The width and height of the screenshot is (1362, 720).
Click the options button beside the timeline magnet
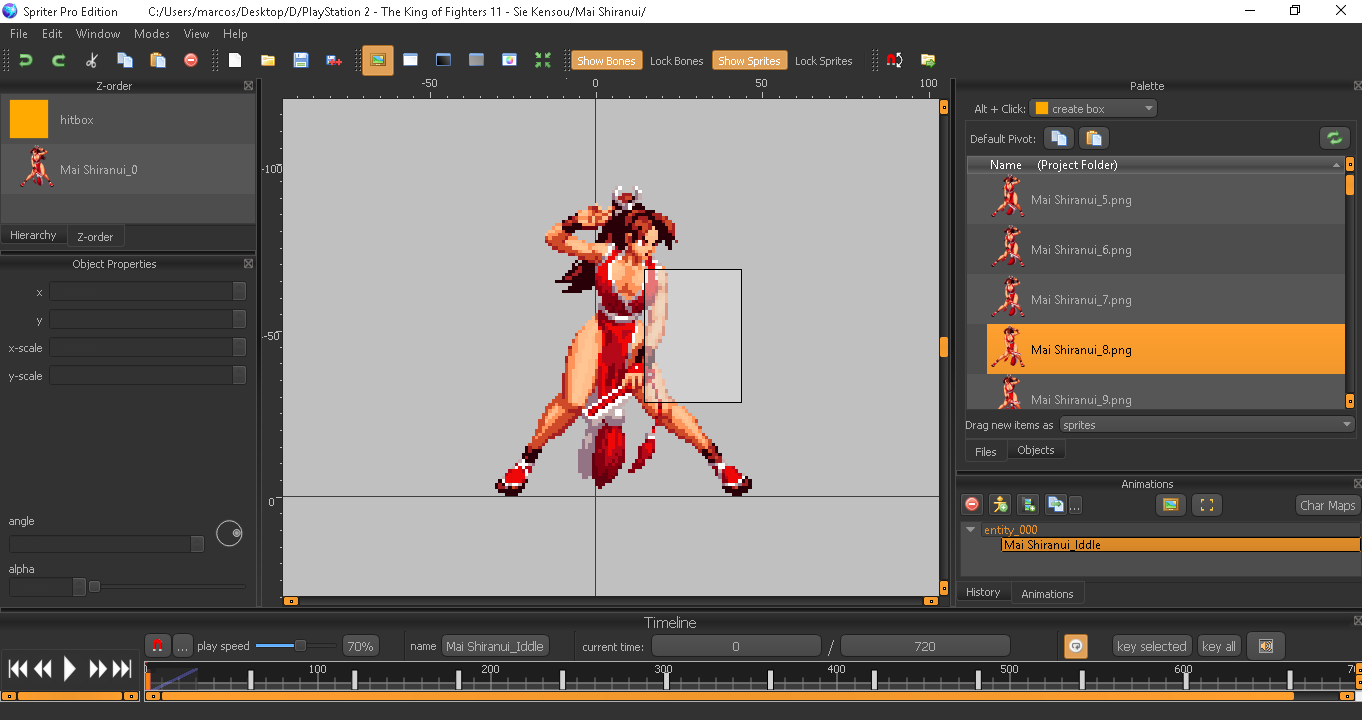(183, 646)
